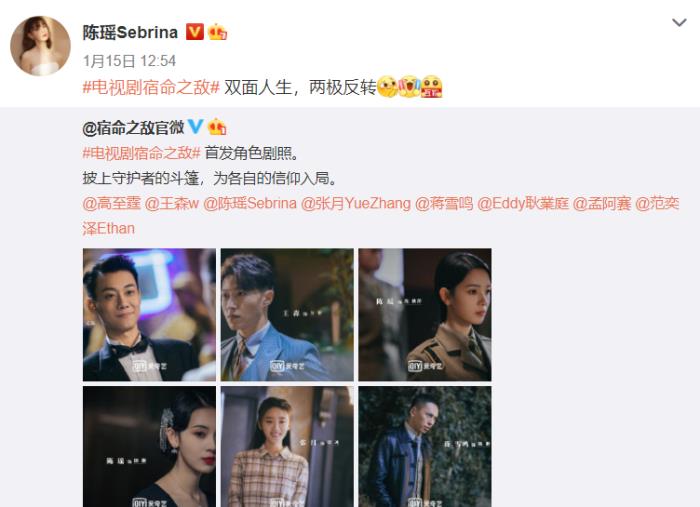This screenshot has width=700, height=507.
Task: Open the photo of the woman with a hair ornament
Action: point(149,447)
